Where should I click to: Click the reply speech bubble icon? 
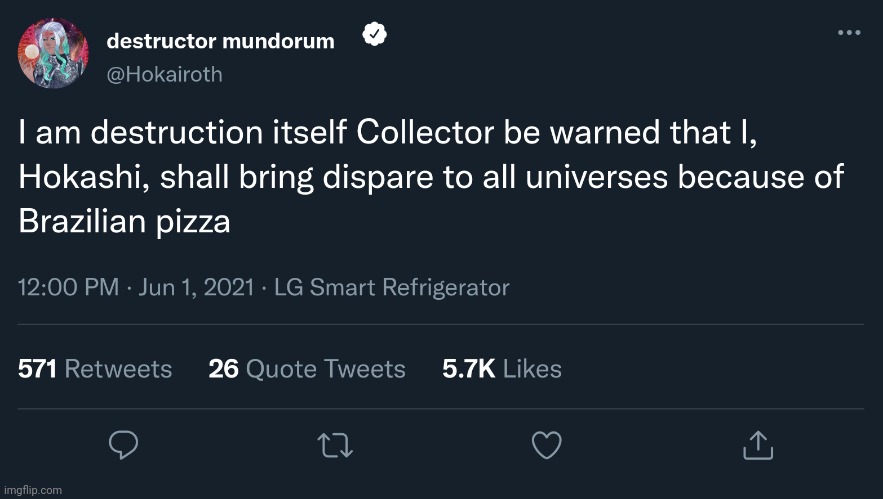click(123, 443)
